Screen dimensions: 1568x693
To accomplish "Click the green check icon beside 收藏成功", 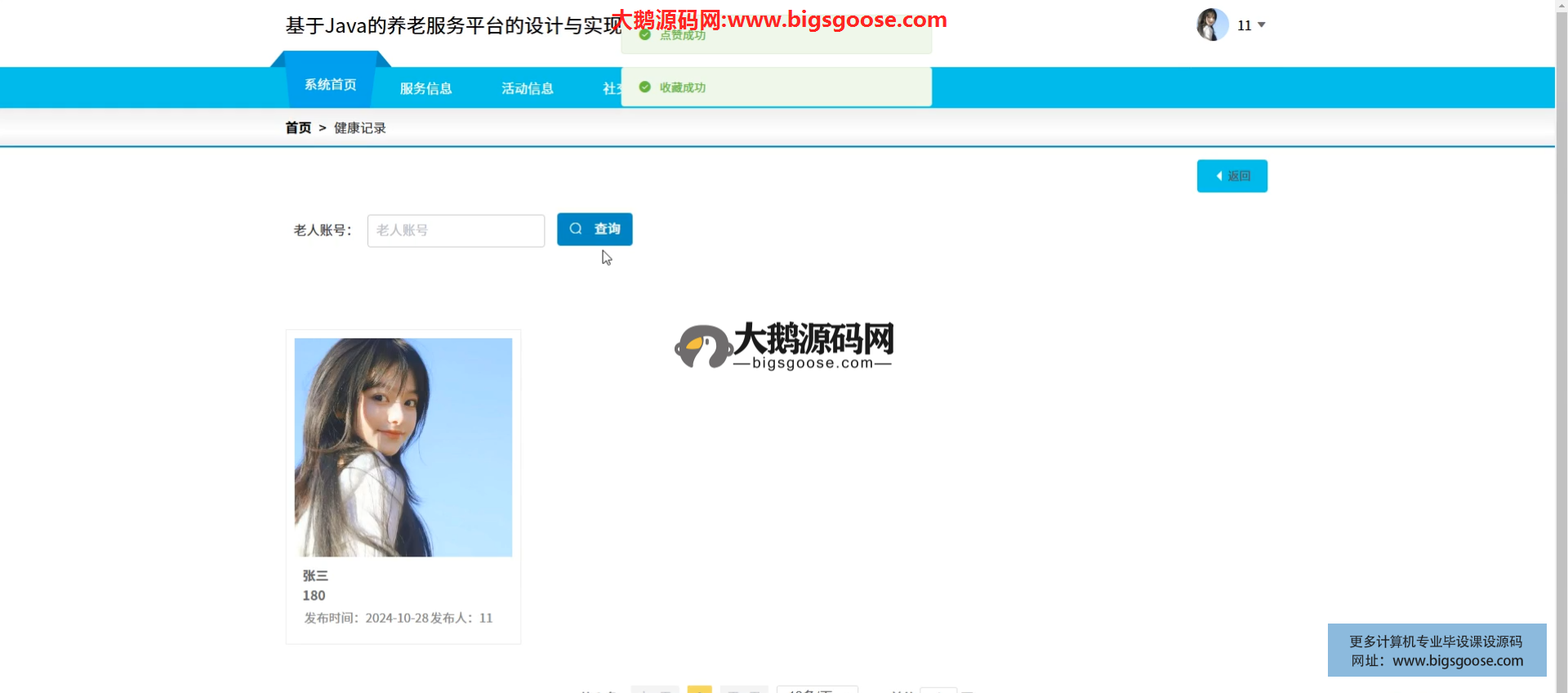I will 644,87.
